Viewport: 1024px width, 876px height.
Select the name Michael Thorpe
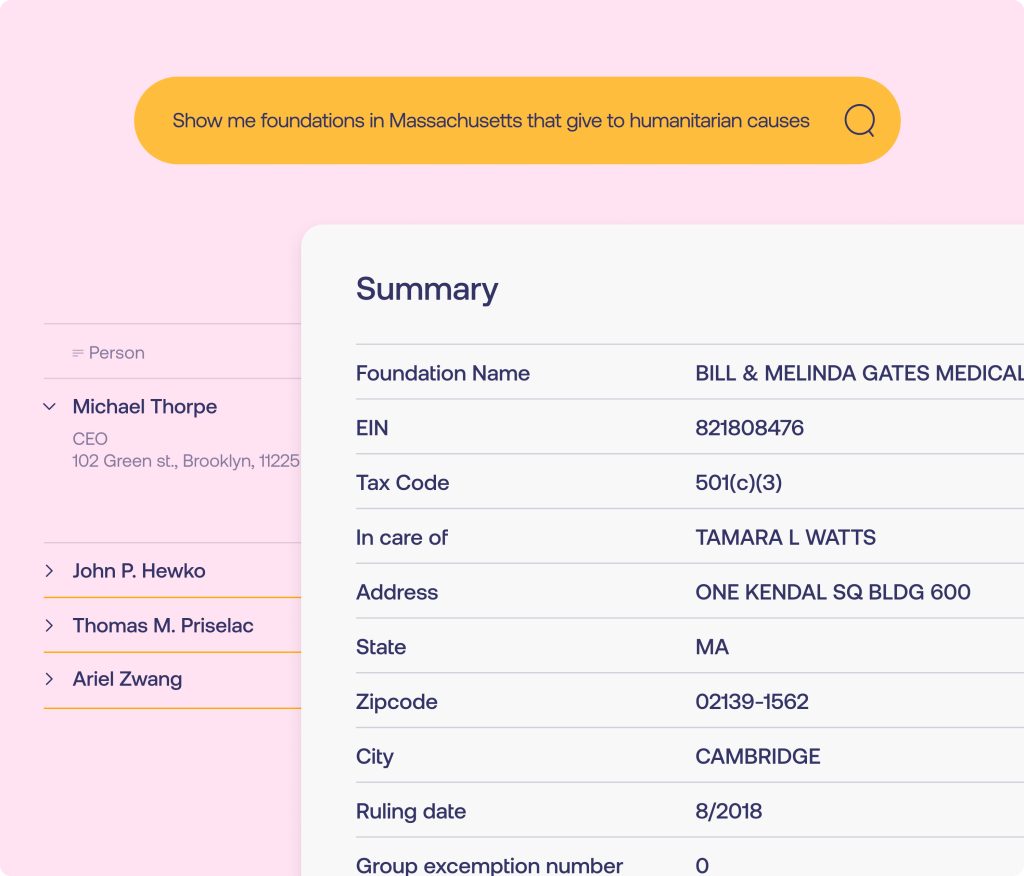(x=144, y=406)
